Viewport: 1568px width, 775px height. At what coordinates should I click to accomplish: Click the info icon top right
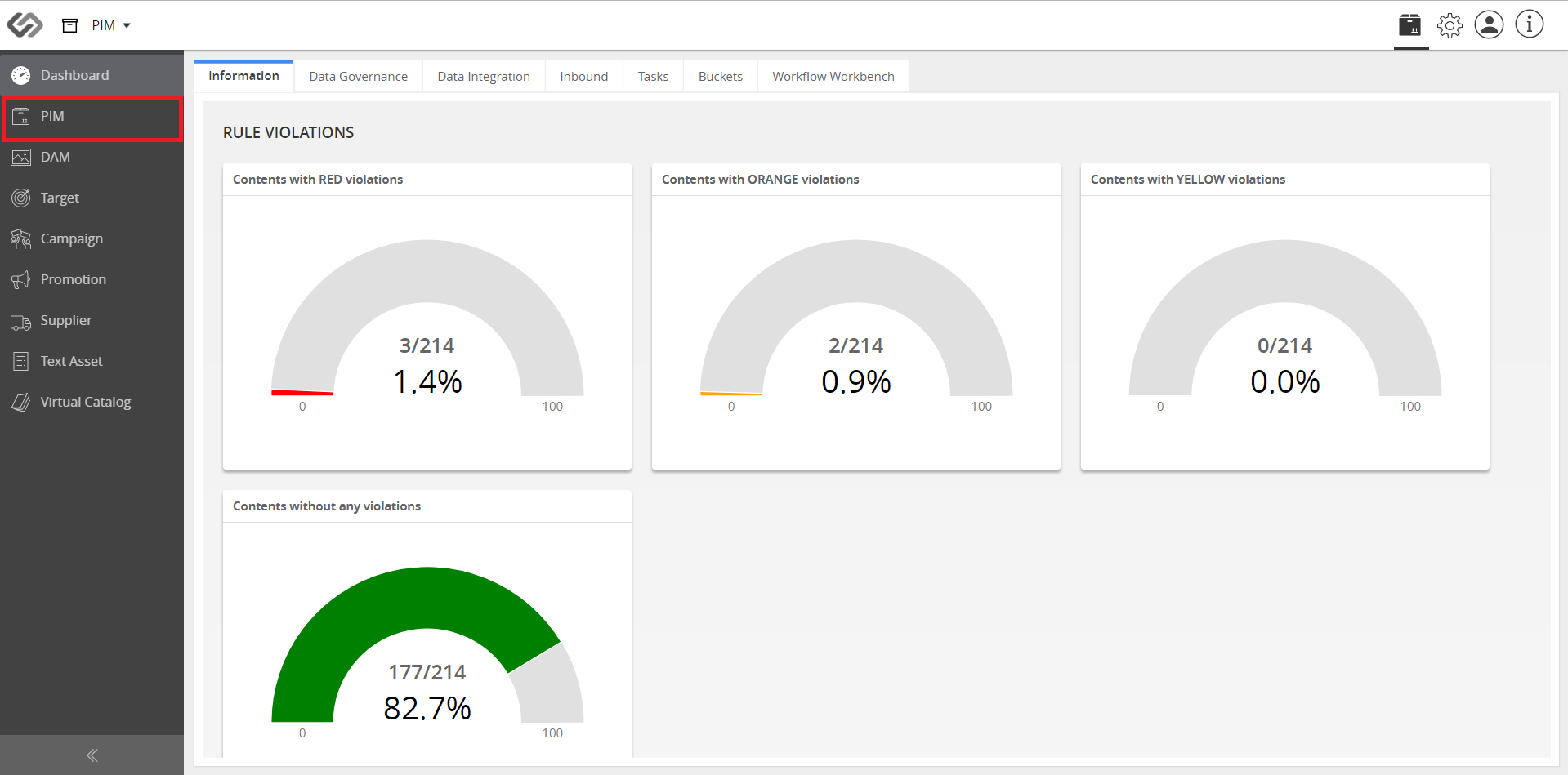click(1529, 24)
